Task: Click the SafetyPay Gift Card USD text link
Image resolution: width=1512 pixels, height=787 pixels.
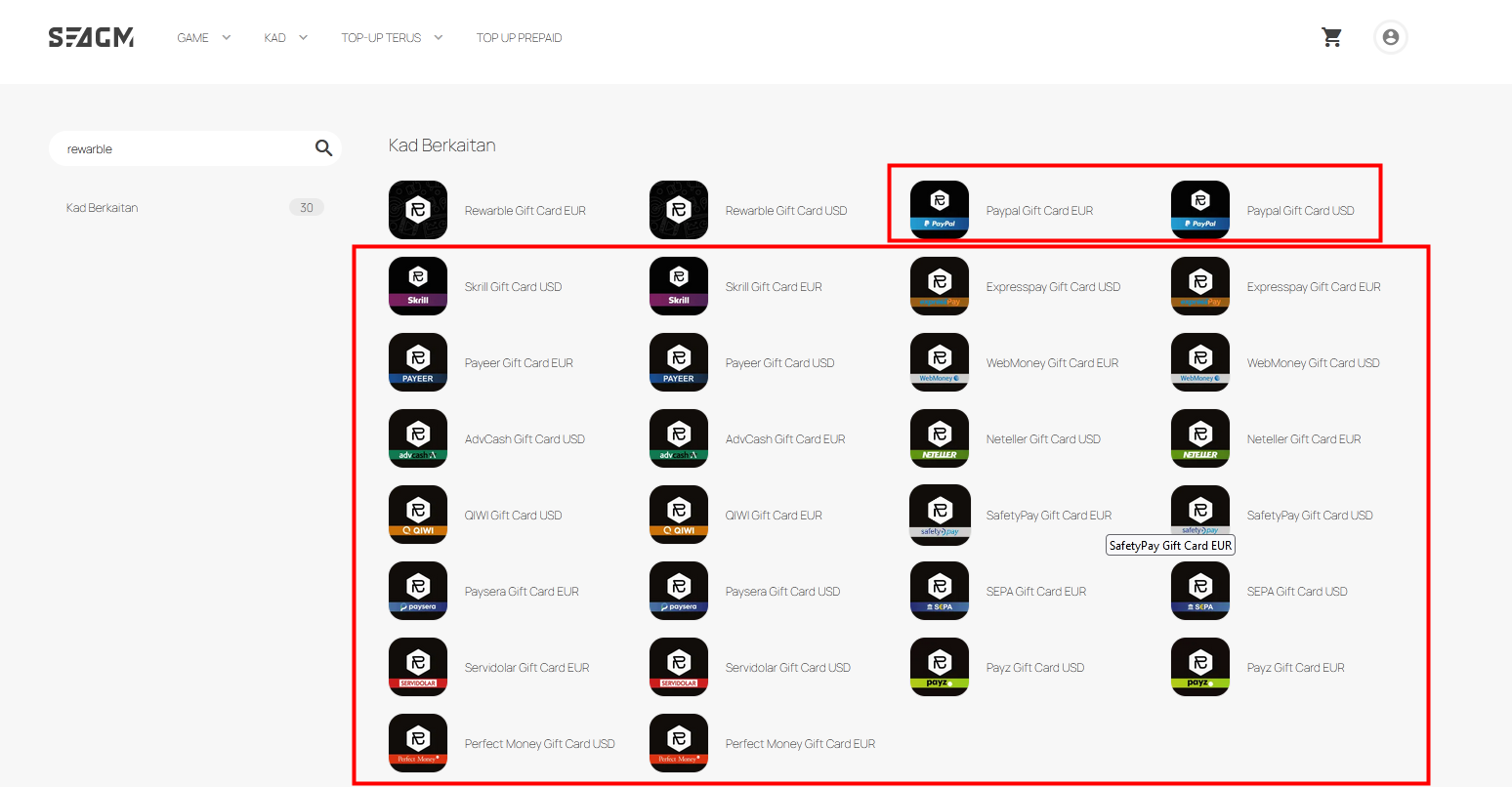Action: coord(1310,516)
